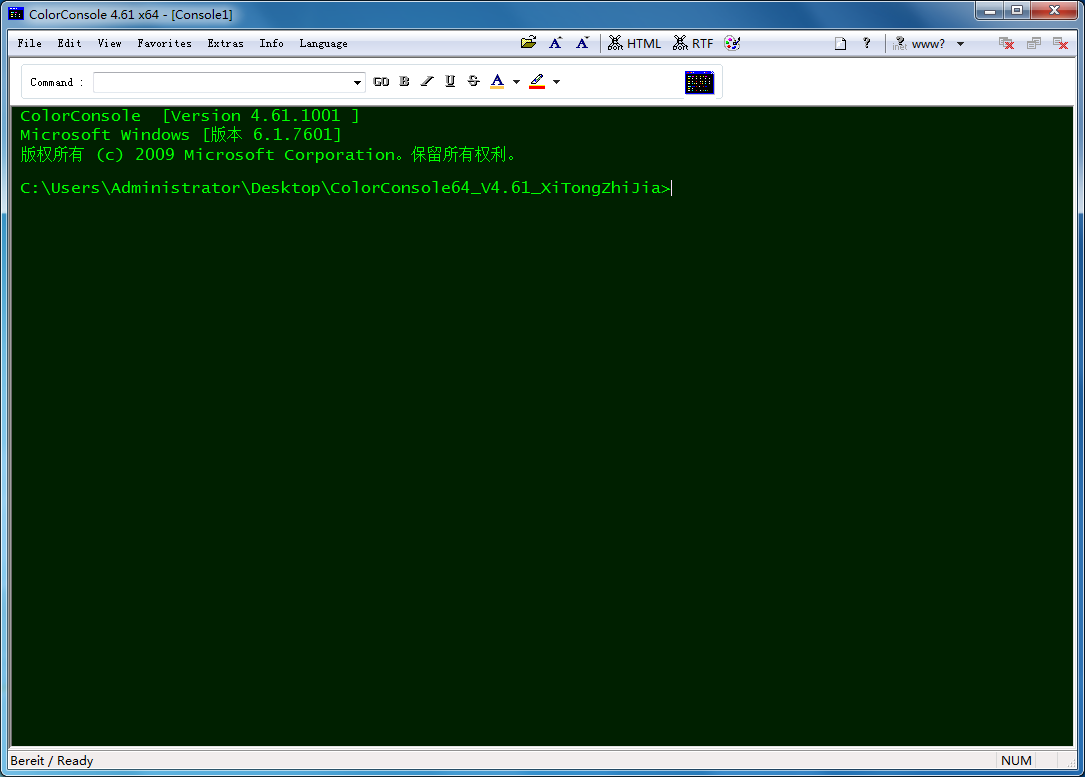Toggle underline formatting
1085x777 pixels.
pyautogui.click(x=450, y=82)
